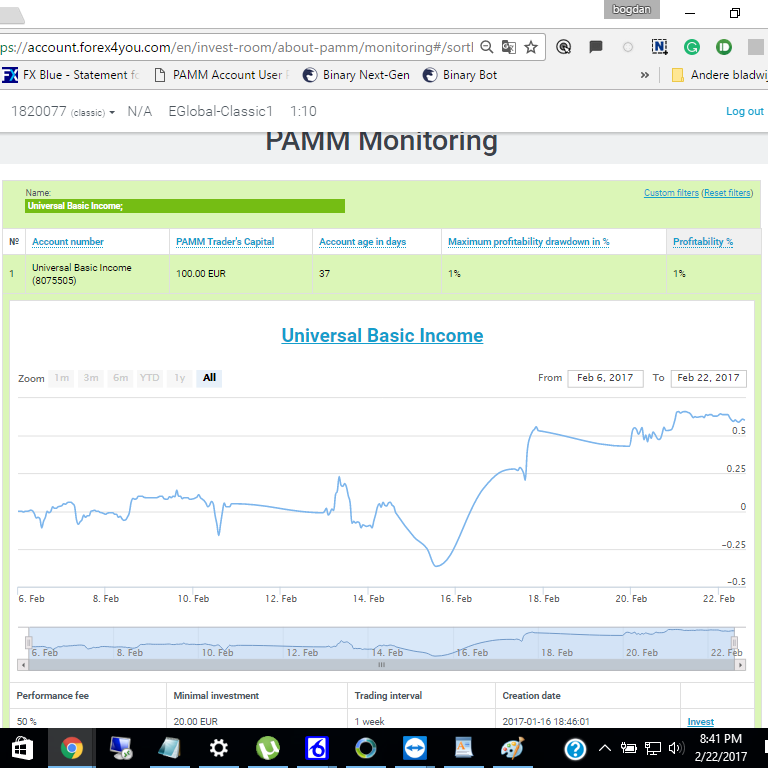The width and height of the screenshot is (768, 768).
Task: Click the bogdan profile button
Action: (631, 9)
